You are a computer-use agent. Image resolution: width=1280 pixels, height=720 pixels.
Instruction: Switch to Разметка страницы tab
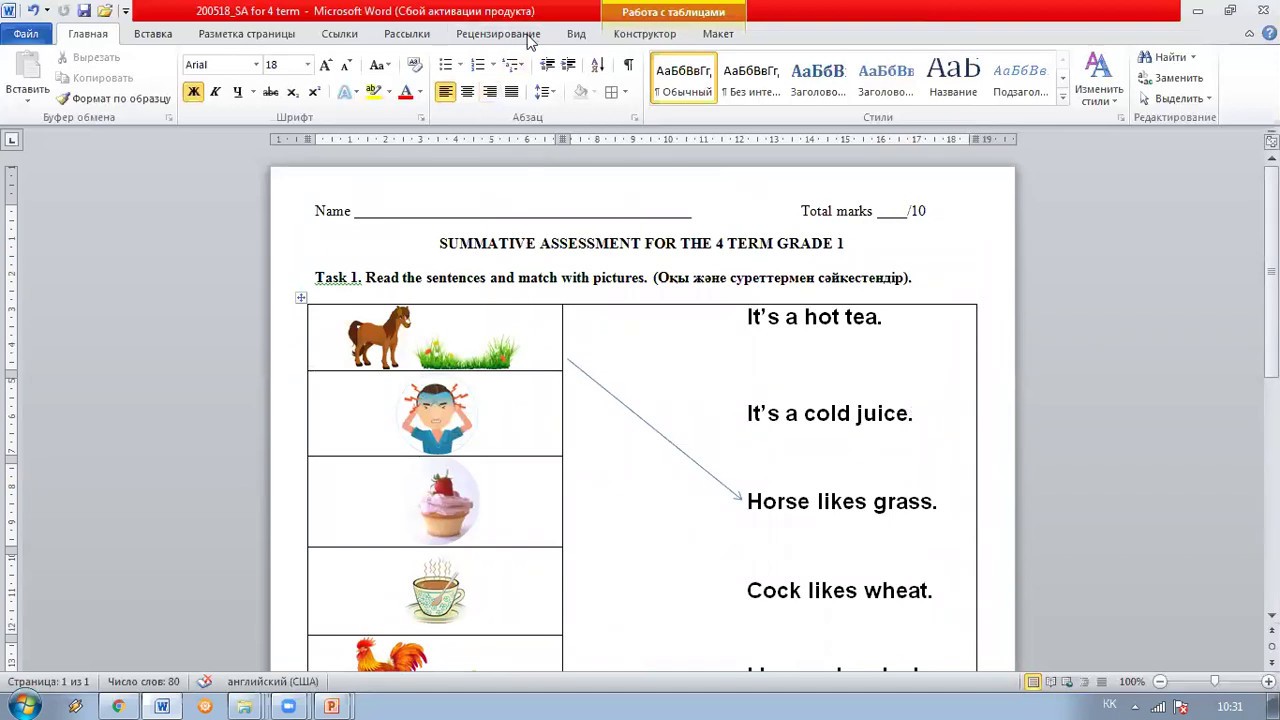(246, 34)
